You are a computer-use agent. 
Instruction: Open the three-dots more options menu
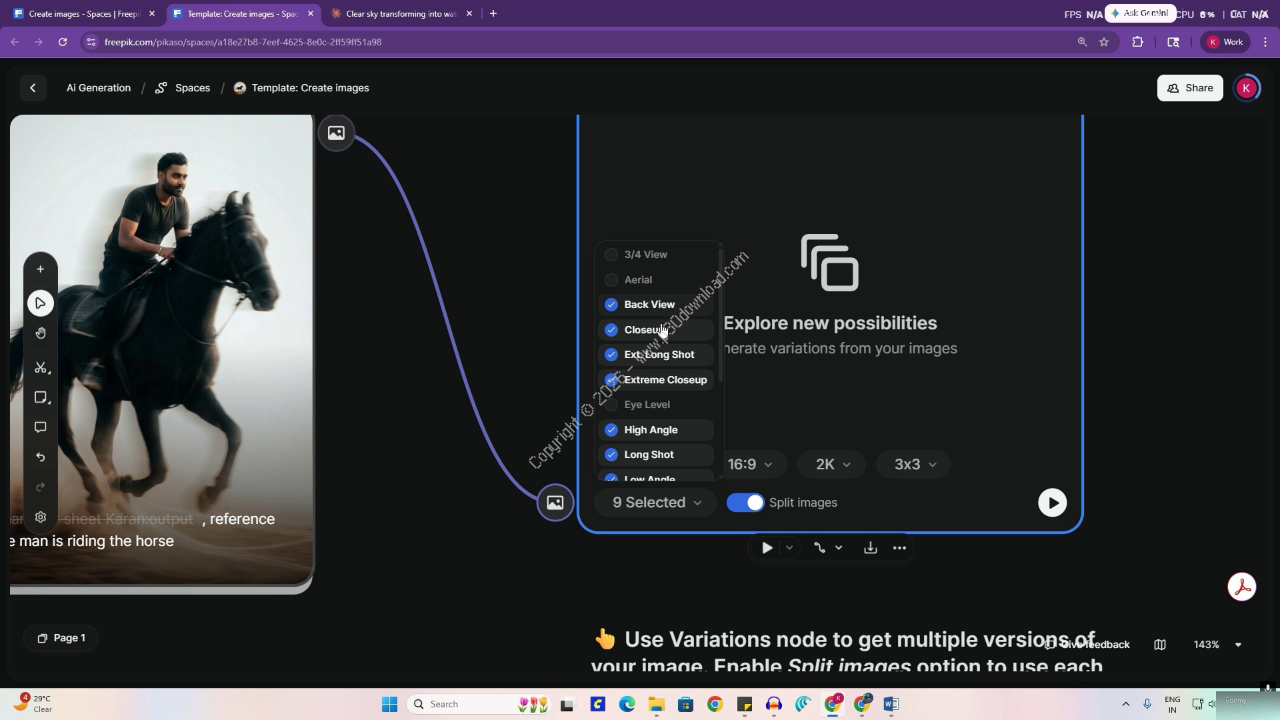tap(899, 548)
